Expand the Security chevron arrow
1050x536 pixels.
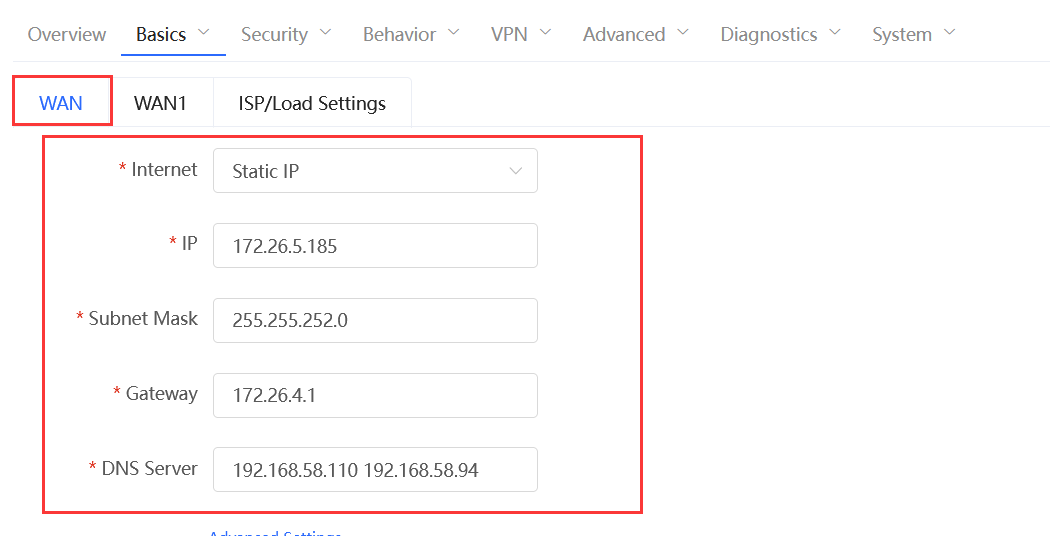[325, 32]
